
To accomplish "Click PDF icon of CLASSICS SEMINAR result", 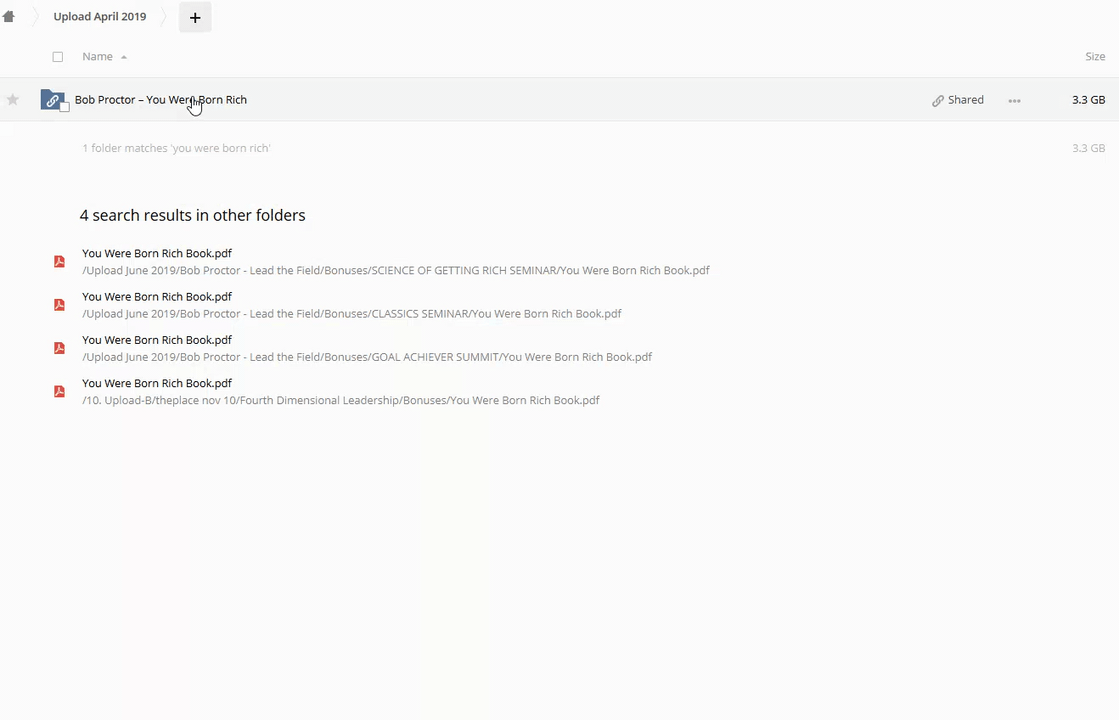I will [59, 305].
